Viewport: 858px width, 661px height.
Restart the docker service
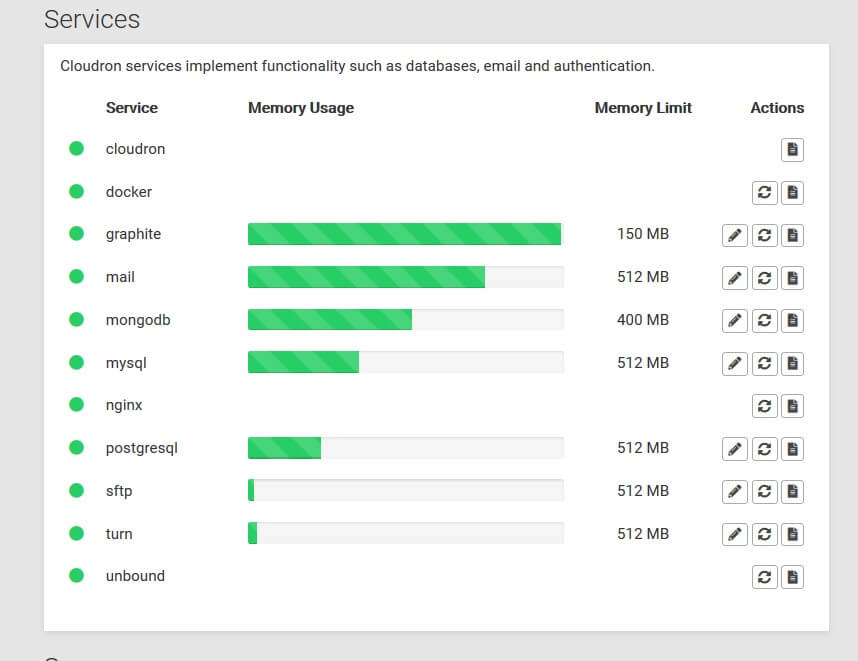[x=764, y=193]
